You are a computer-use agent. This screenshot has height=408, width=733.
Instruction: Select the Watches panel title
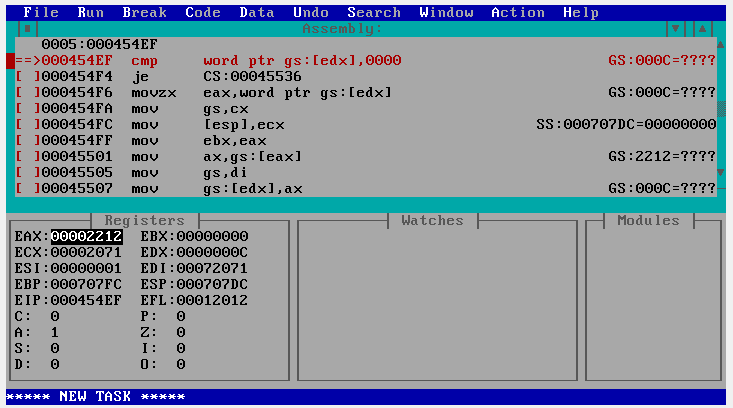[x=432, y=220]
